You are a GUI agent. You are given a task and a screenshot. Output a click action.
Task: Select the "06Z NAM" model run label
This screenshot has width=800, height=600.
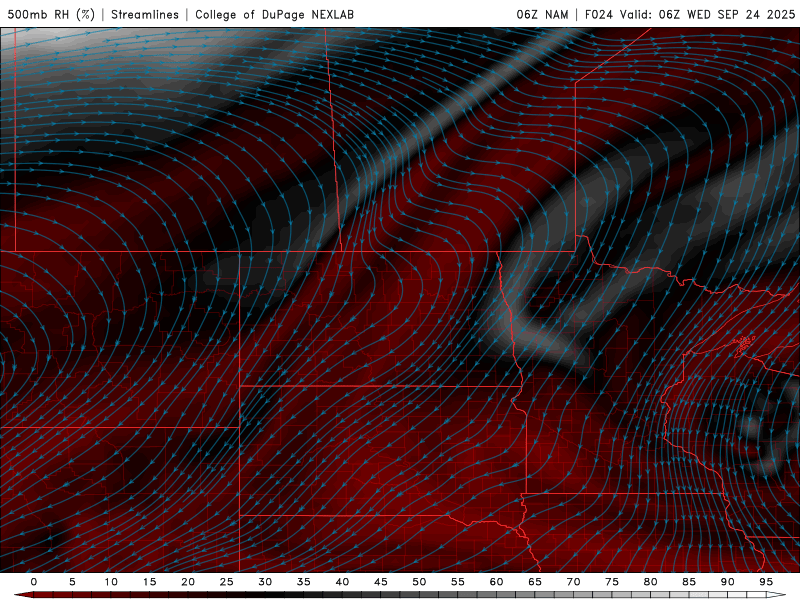click(542, 15)
